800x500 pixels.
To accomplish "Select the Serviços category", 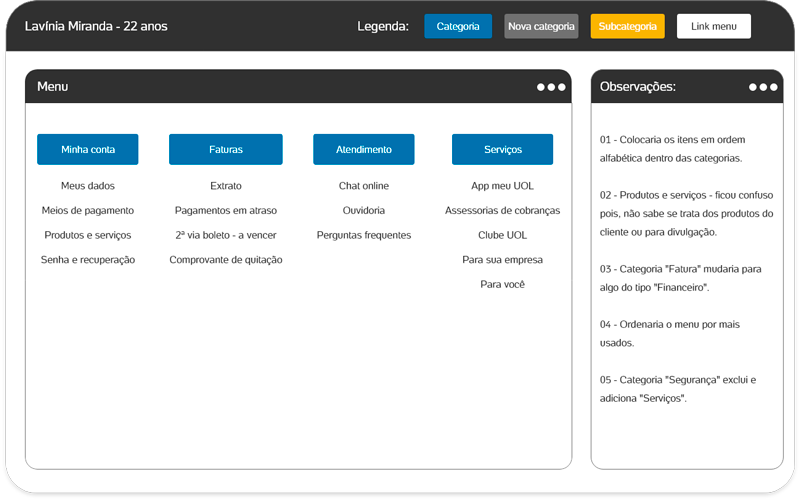I will [502, 149].
